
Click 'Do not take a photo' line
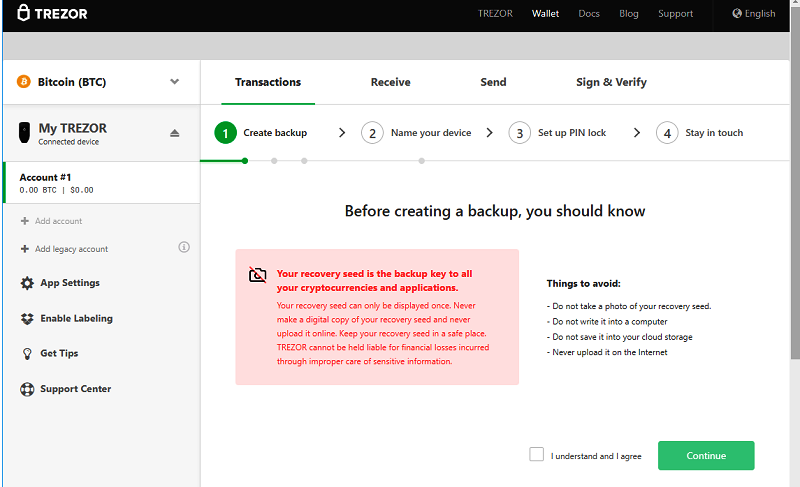(629, 306)
